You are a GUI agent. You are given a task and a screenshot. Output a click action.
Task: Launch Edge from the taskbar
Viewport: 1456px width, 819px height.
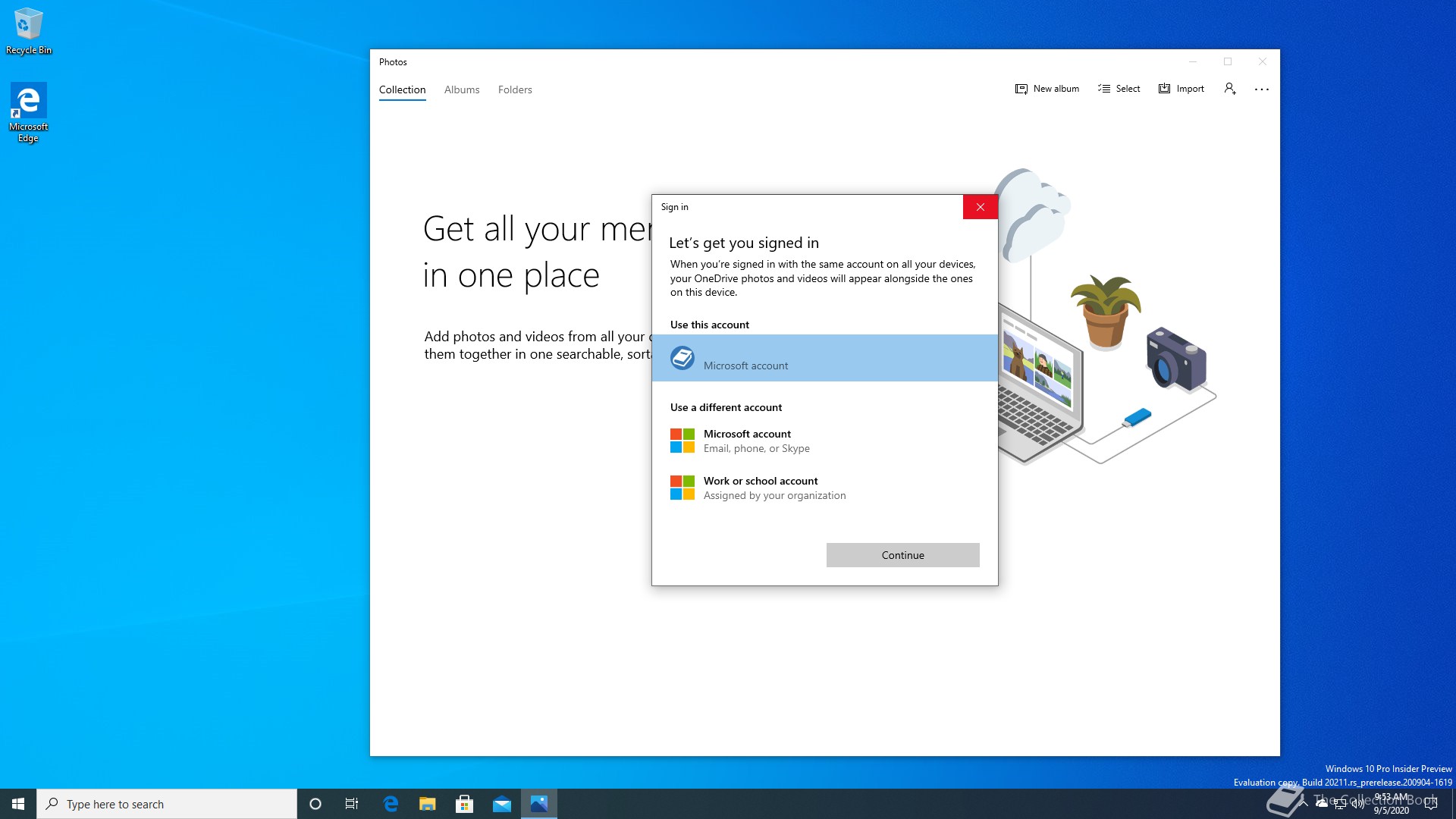click(391, 804)
